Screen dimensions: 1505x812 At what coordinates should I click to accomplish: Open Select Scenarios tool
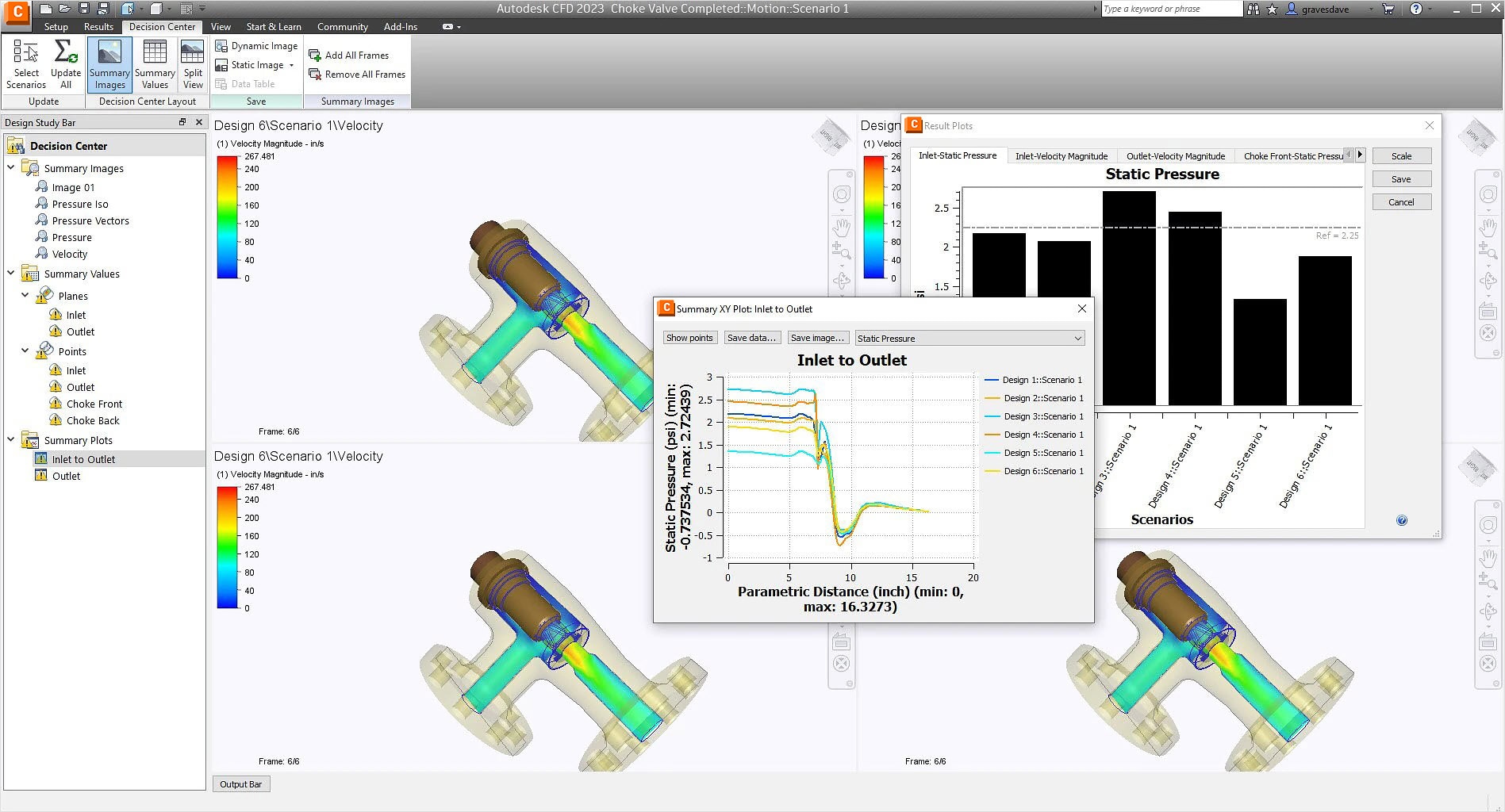[26, 63]
